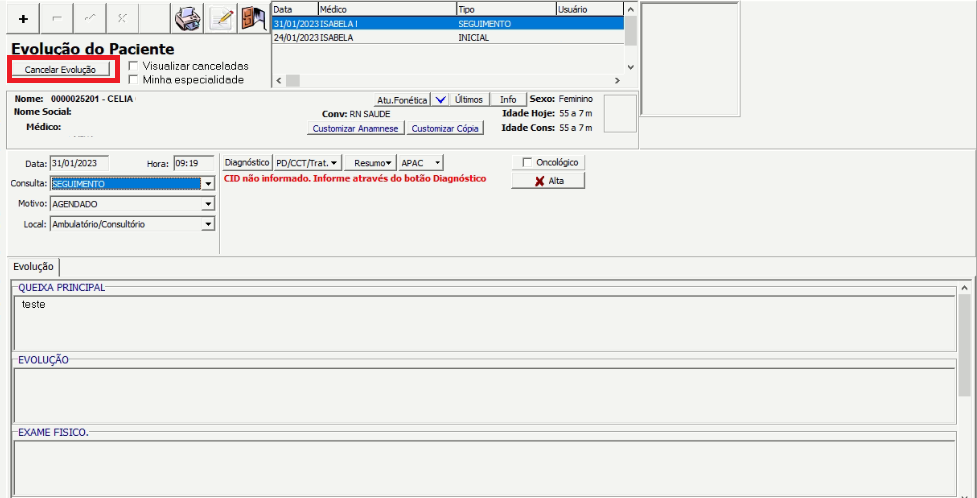Expand the APAC dropdown
Image resolution: width=977 pixels, height=498 pixels.
(x=421, y=162)
